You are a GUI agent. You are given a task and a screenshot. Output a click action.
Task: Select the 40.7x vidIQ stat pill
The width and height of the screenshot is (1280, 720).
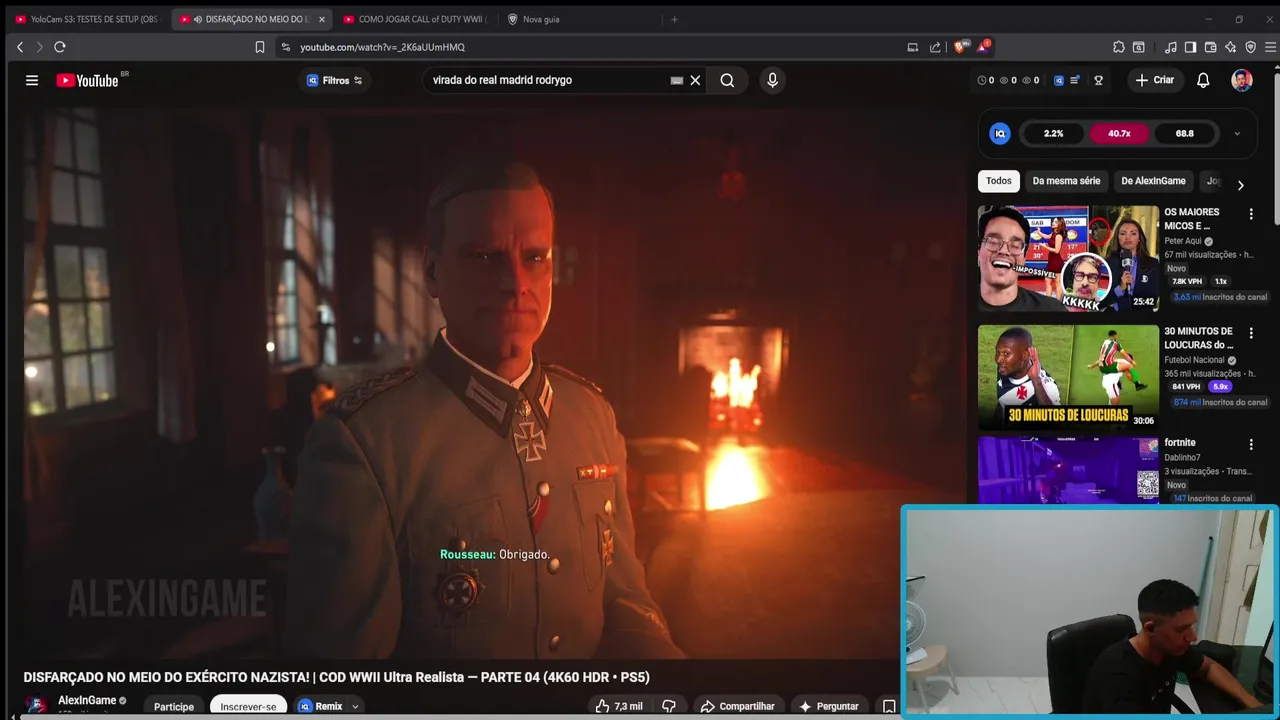1119,133
